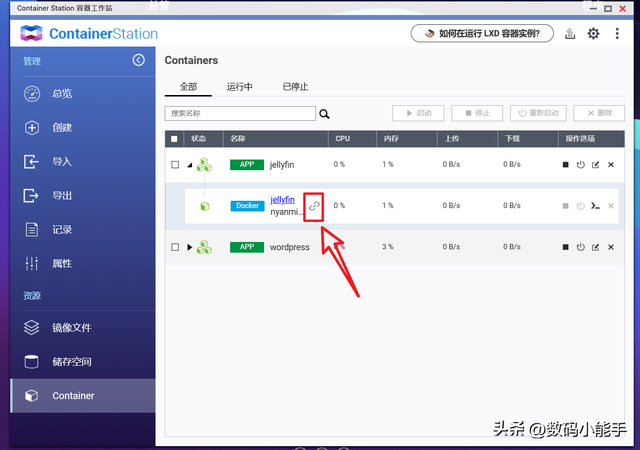The image size is (640, 450).
Task: Switch to 运行中 tab
Action: (240, 87)
